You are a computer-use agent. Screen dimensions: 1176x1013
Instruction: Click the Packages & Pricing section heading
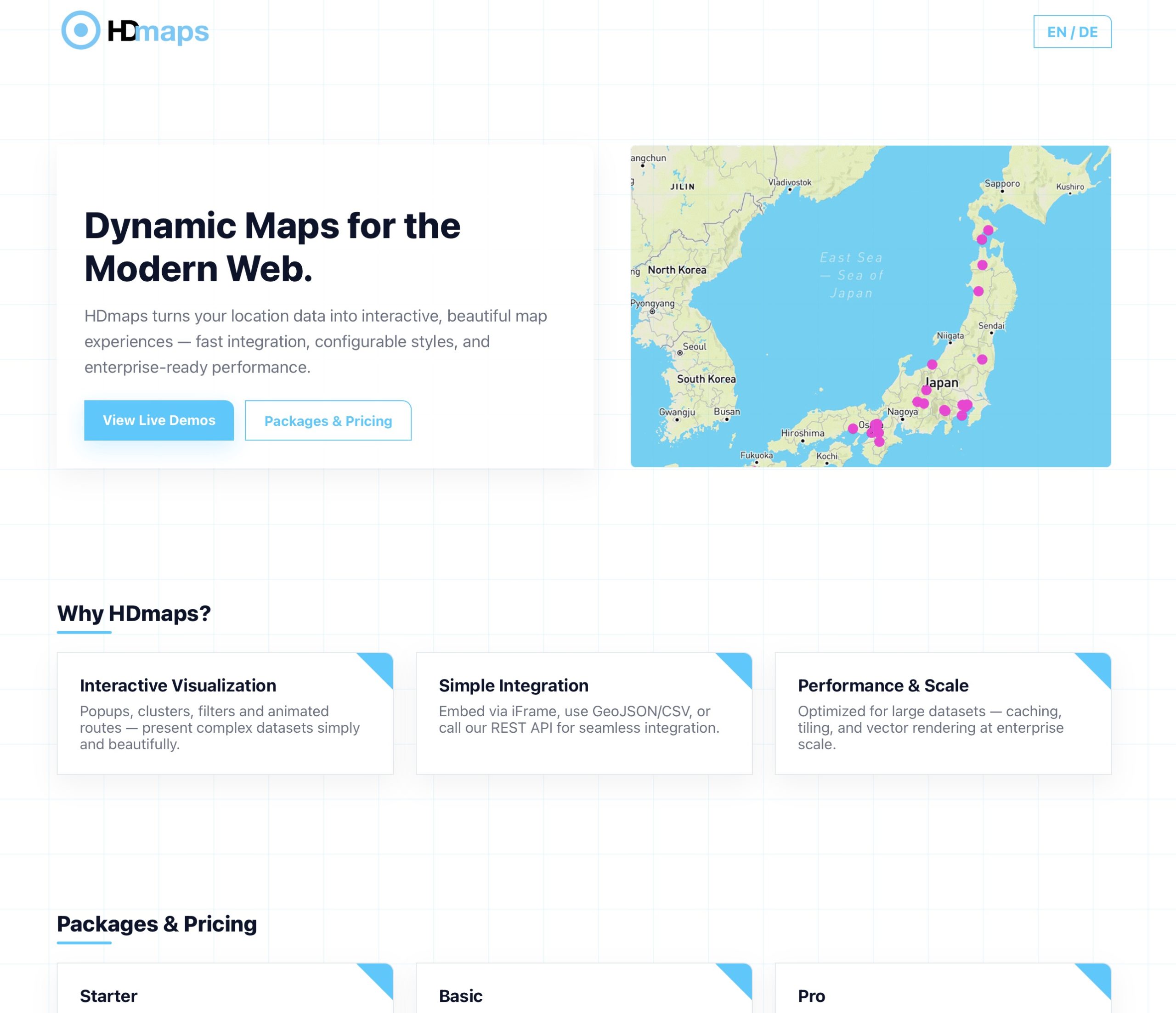coord(157,924)
